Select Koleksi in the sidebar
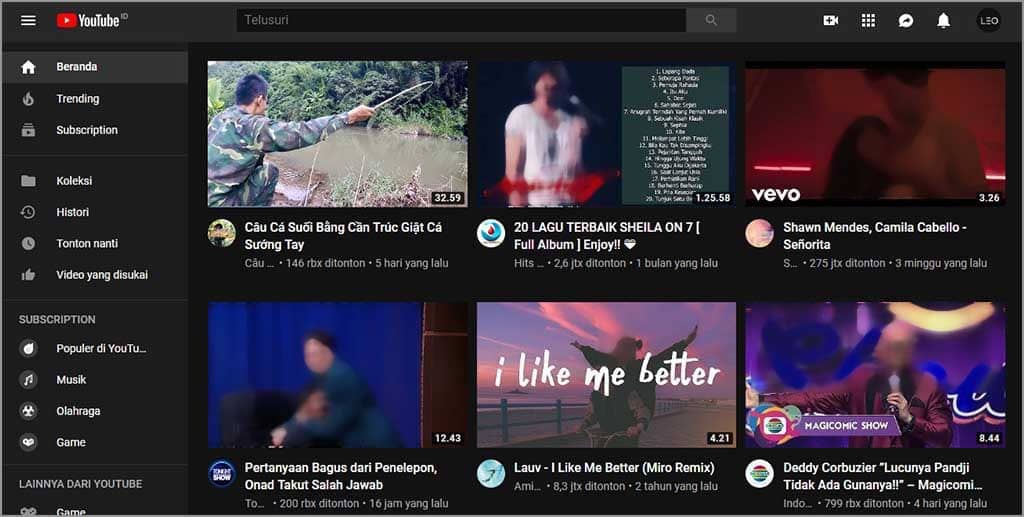 [95, 181]
